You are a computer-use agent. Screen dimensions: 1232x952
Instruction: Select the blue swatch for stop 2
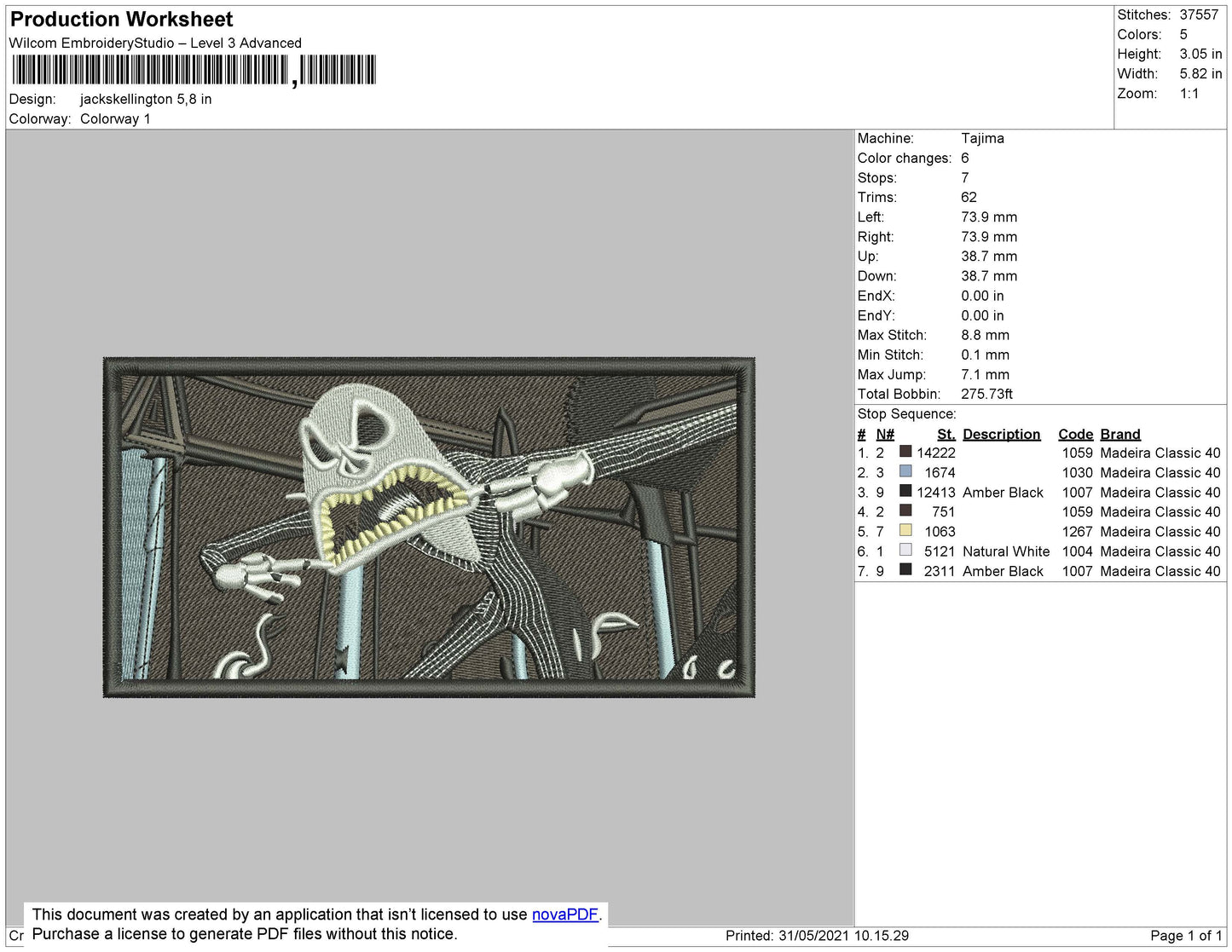click(x=905, y=471)
